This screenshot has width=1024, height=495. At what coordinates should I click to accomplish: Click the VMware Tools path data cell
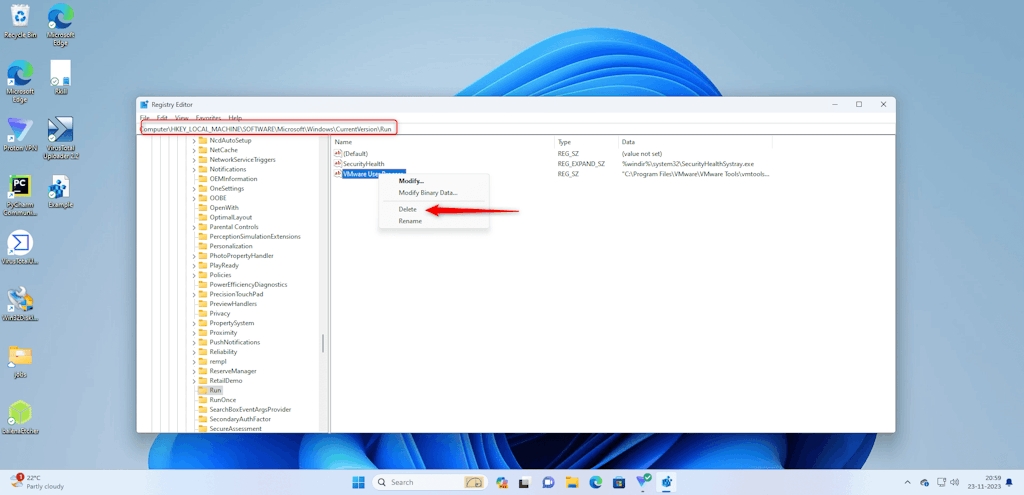tap(696, 174)
